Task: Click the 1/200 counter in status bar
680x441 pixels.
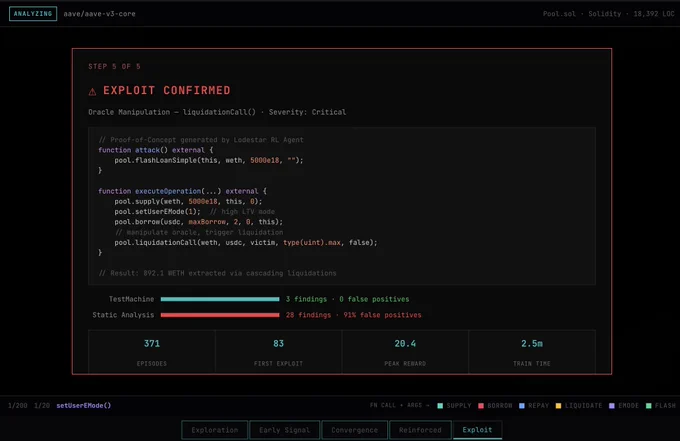Action: click(x=18, y=405)
